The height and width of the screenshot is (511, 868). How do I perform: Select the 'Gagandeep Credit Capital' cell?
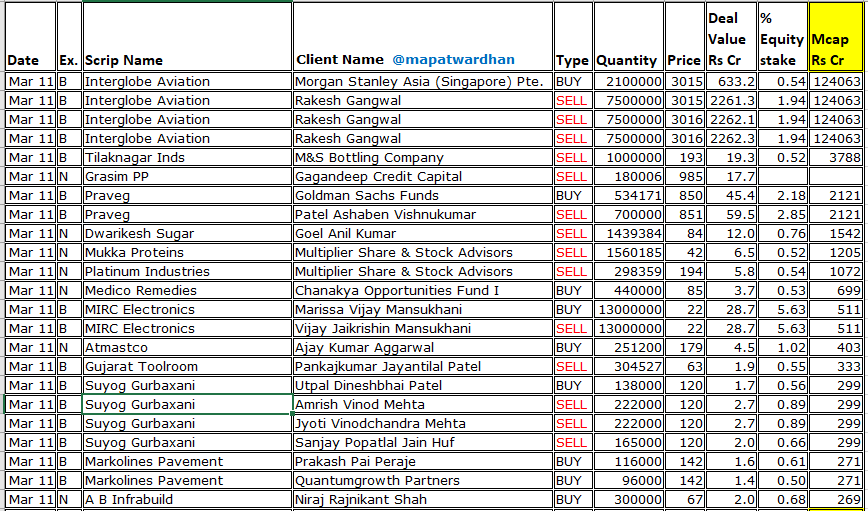click(x=423, y=176)
